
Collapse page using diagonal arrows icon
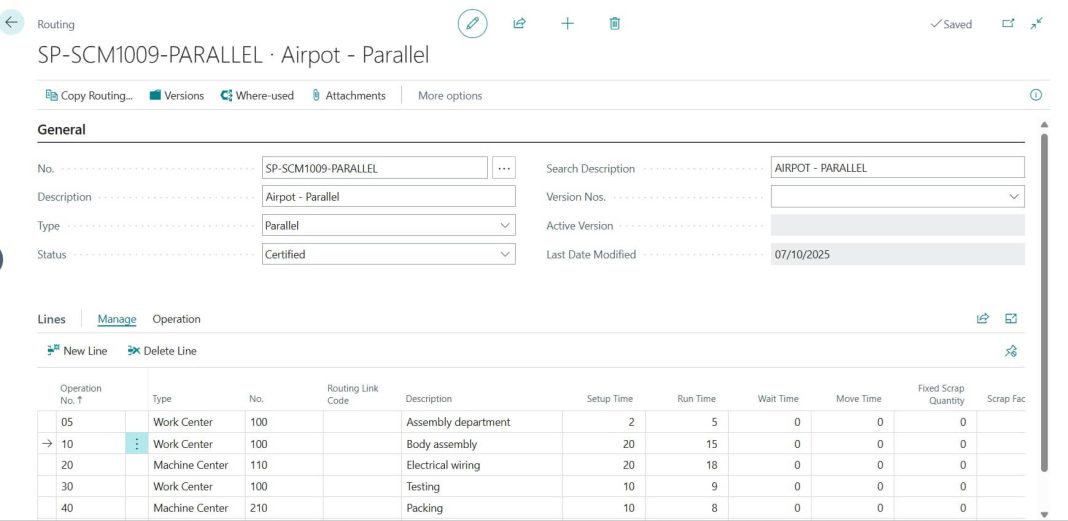[1037, 23]
